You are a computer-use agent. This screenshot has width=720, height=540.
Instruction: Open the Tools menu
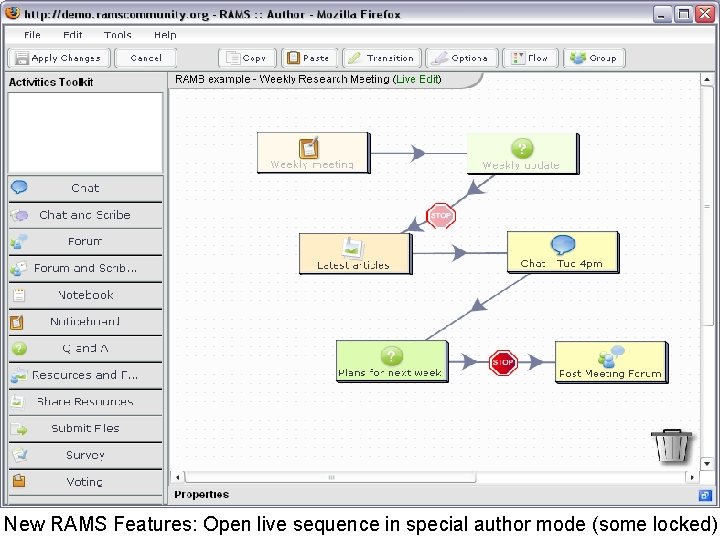[x=118, y=35]
